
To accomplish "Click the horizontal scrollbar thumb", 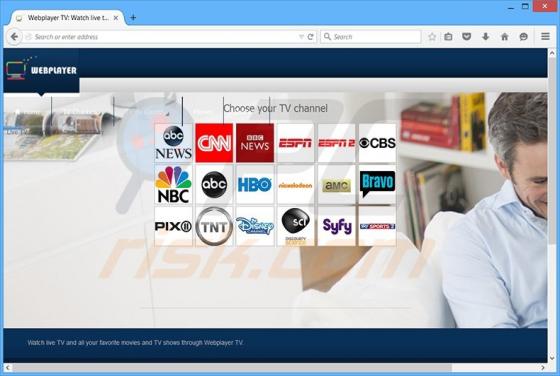I will (x=232, y=367).
